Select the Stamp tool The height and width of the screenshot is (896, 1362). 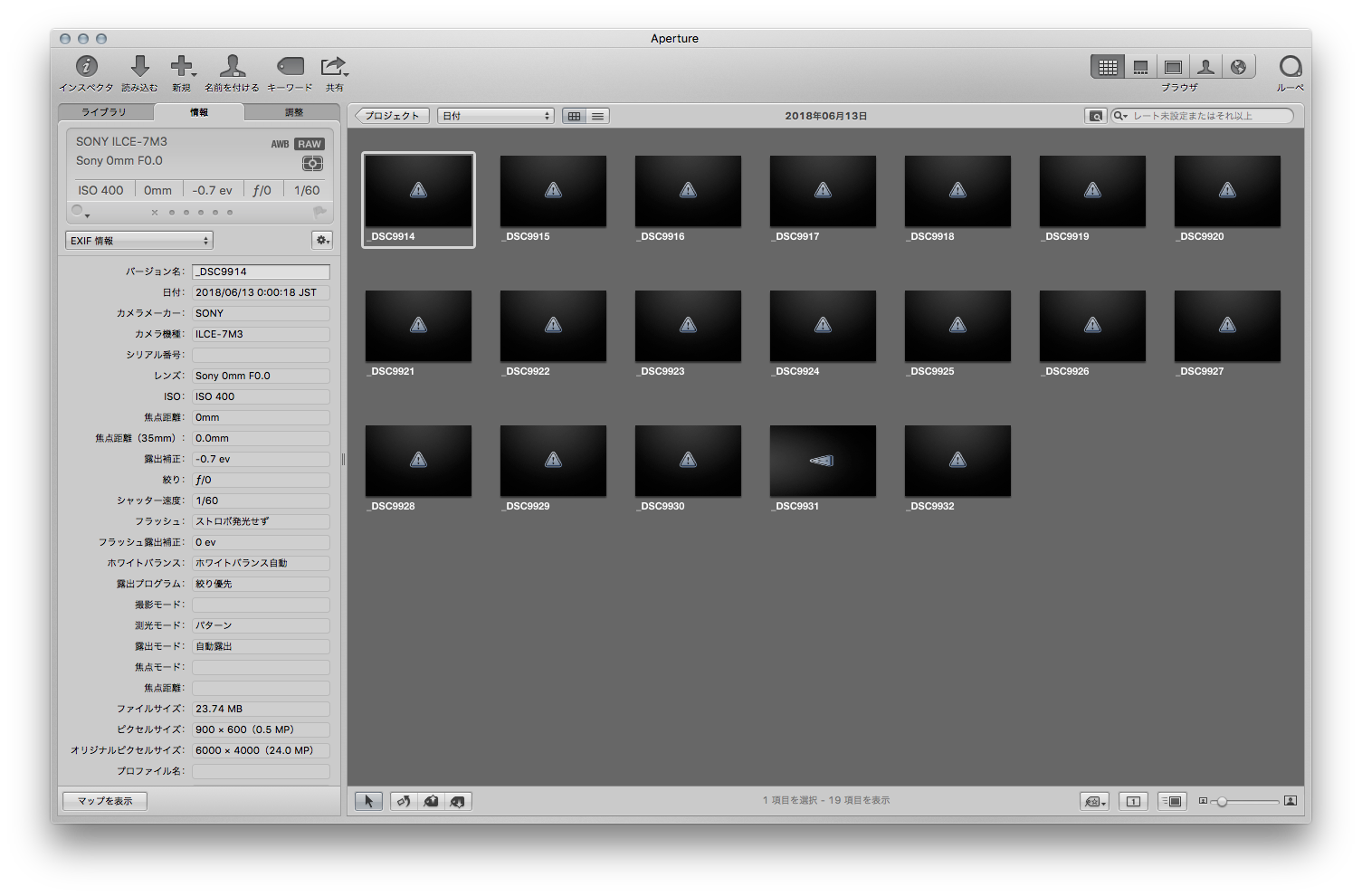pos(458,801)
